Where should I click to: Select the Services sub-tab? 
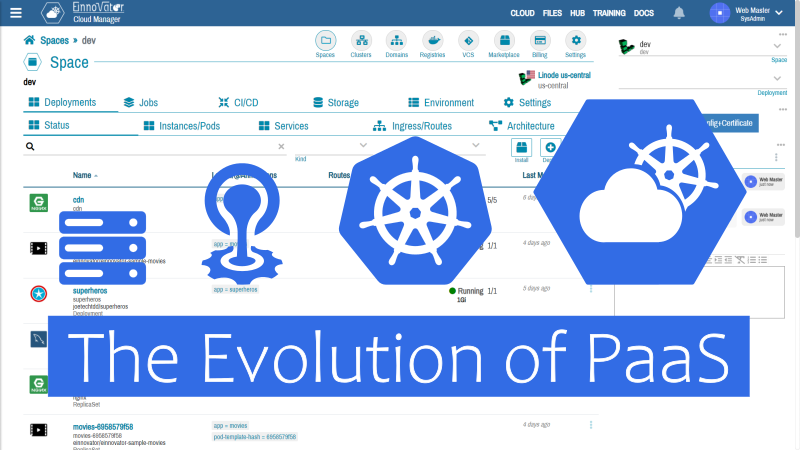284,126
